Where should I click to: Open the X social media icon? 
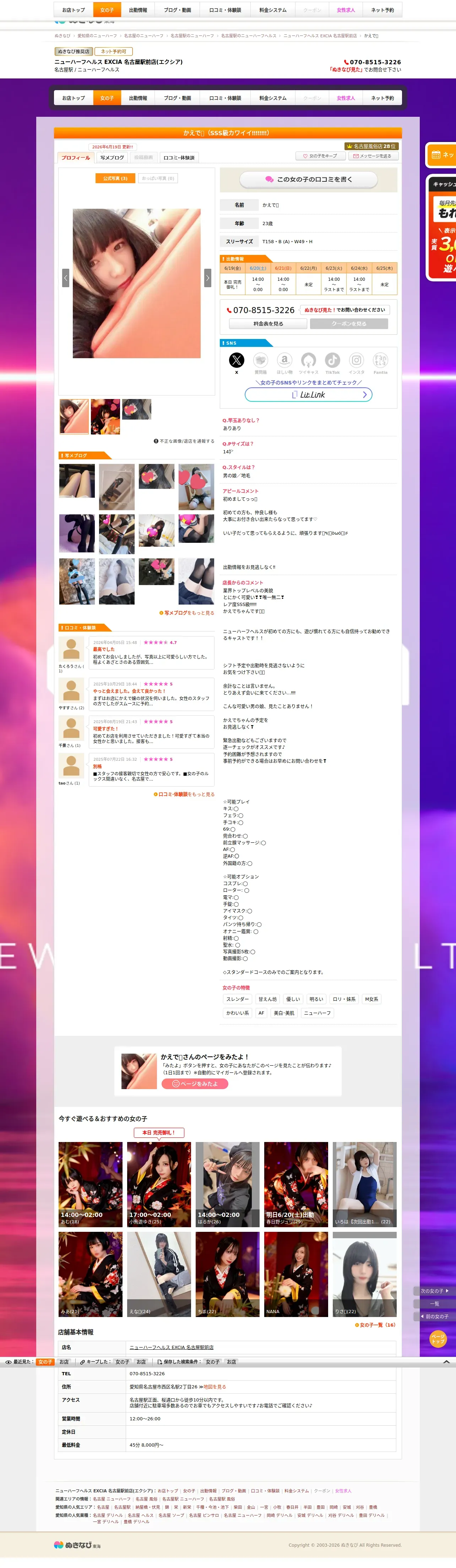tap(236, 360)
